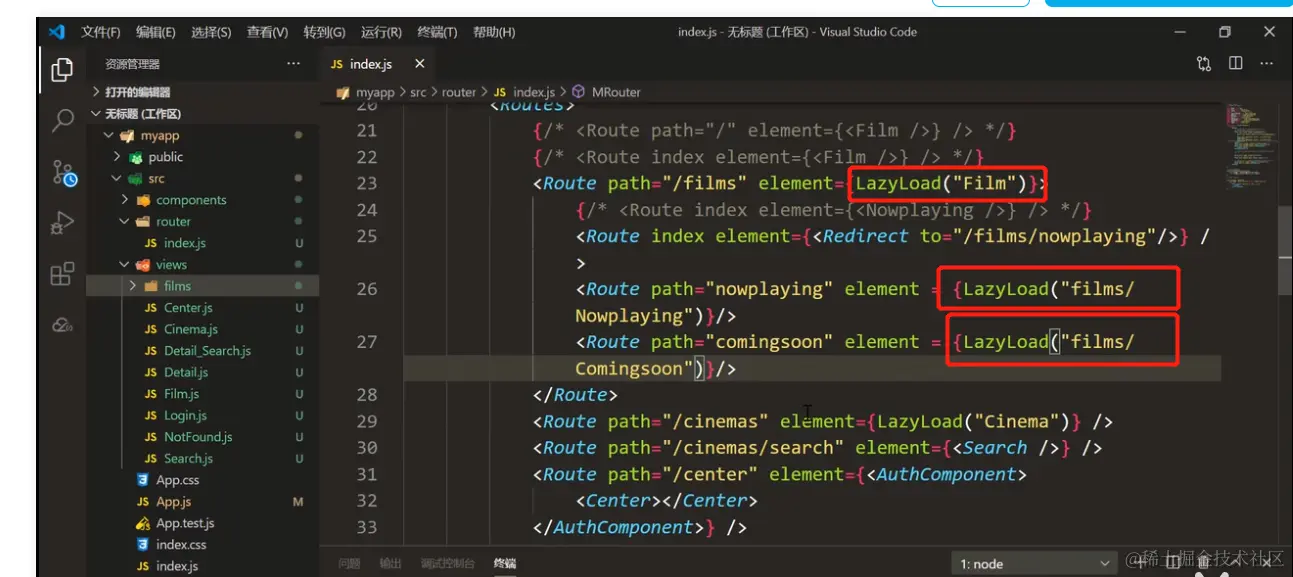Collapse the src folder
Screen dimensions: 1293x577
pos(118,179)
